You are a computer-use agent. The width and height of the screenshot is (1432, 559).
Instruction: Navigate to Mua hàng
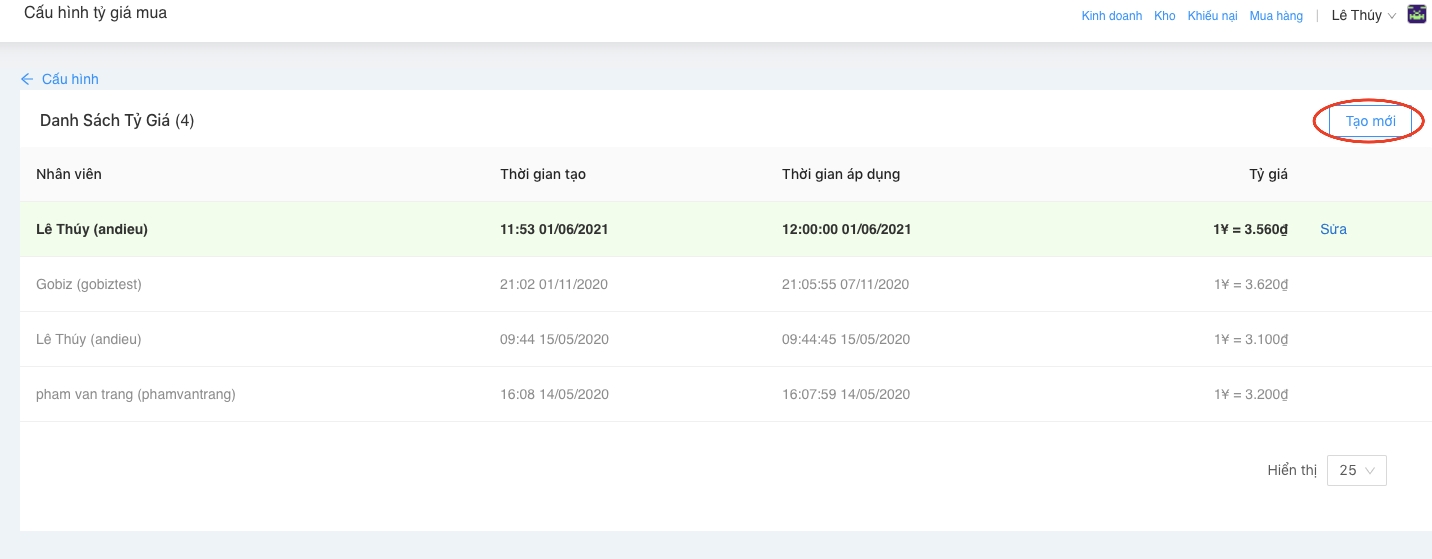coord(1276,16)
